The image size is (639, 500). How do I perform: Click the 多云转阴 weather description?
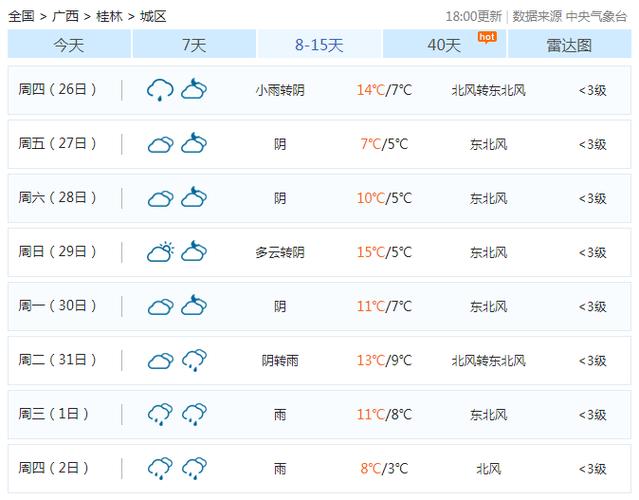click(280, 252)
